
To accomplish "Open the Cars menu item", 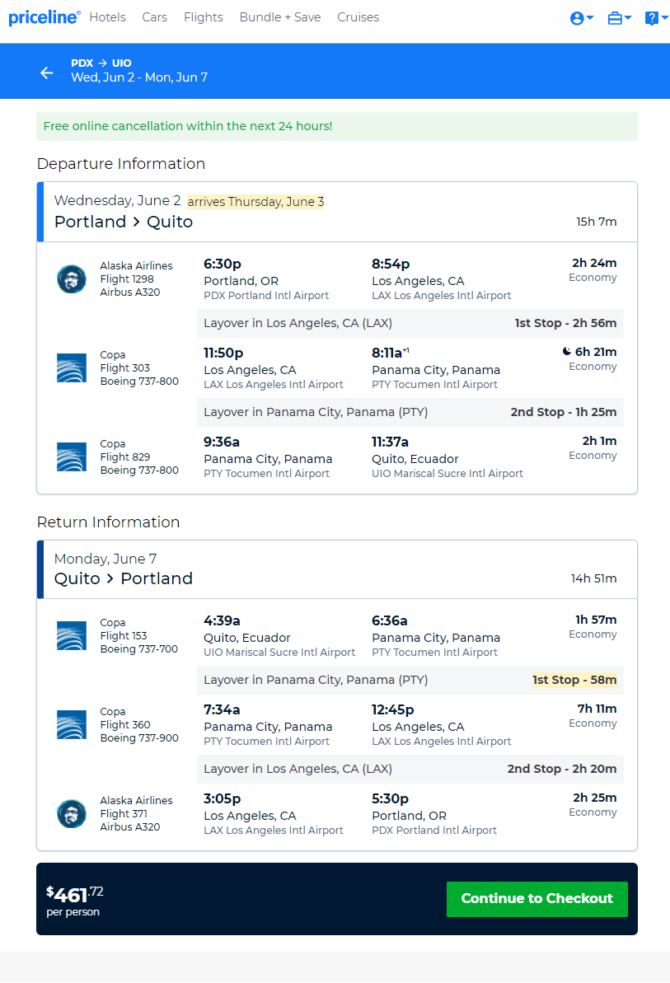I will (154, 18).
